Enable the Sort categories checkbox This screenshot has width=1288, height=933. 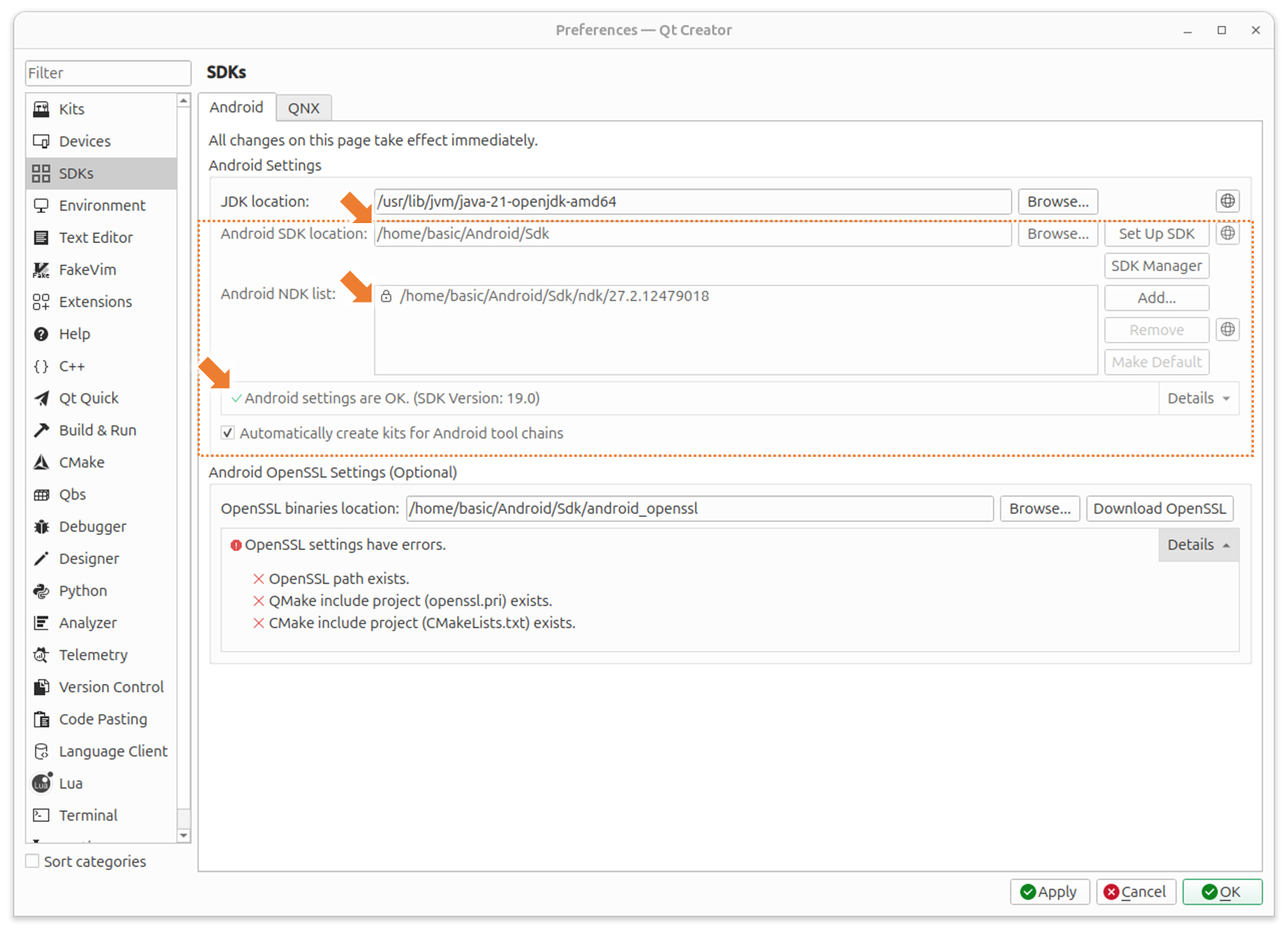[32, 862]
